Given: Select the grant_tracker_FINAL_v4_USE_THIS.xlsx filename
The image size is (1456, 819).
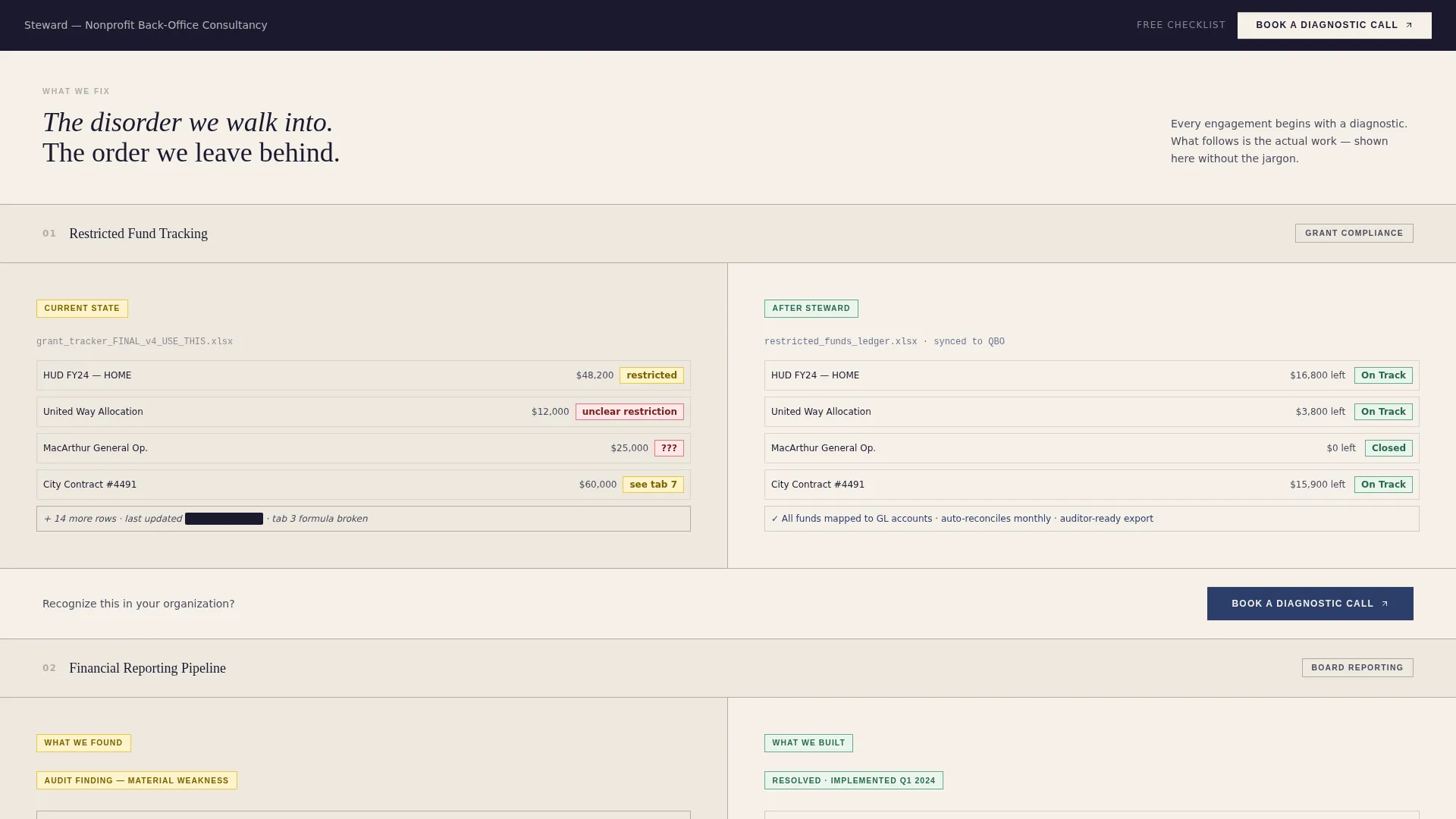Looking at the screenshot, I should 134,342.
